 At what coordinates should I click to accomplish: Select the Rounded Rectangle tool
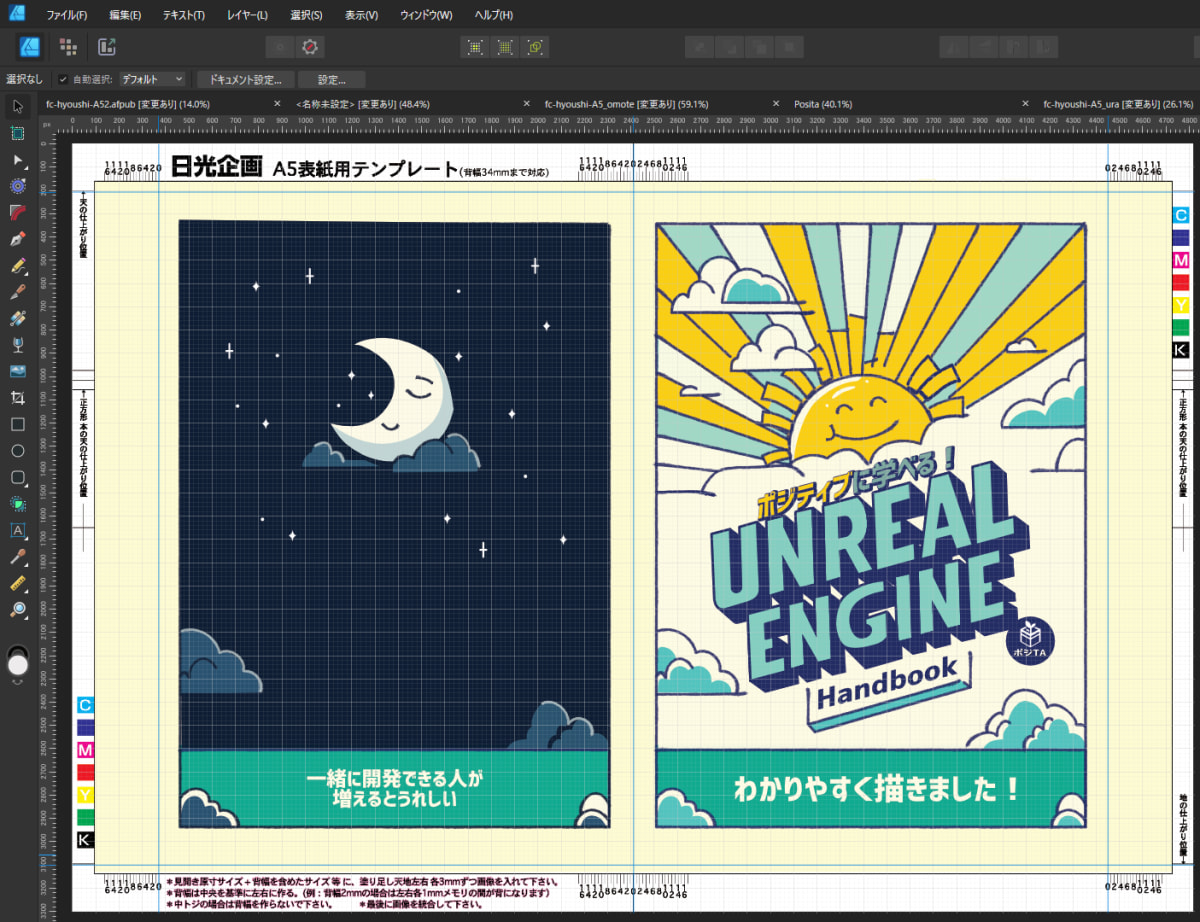tap(17, 477)
